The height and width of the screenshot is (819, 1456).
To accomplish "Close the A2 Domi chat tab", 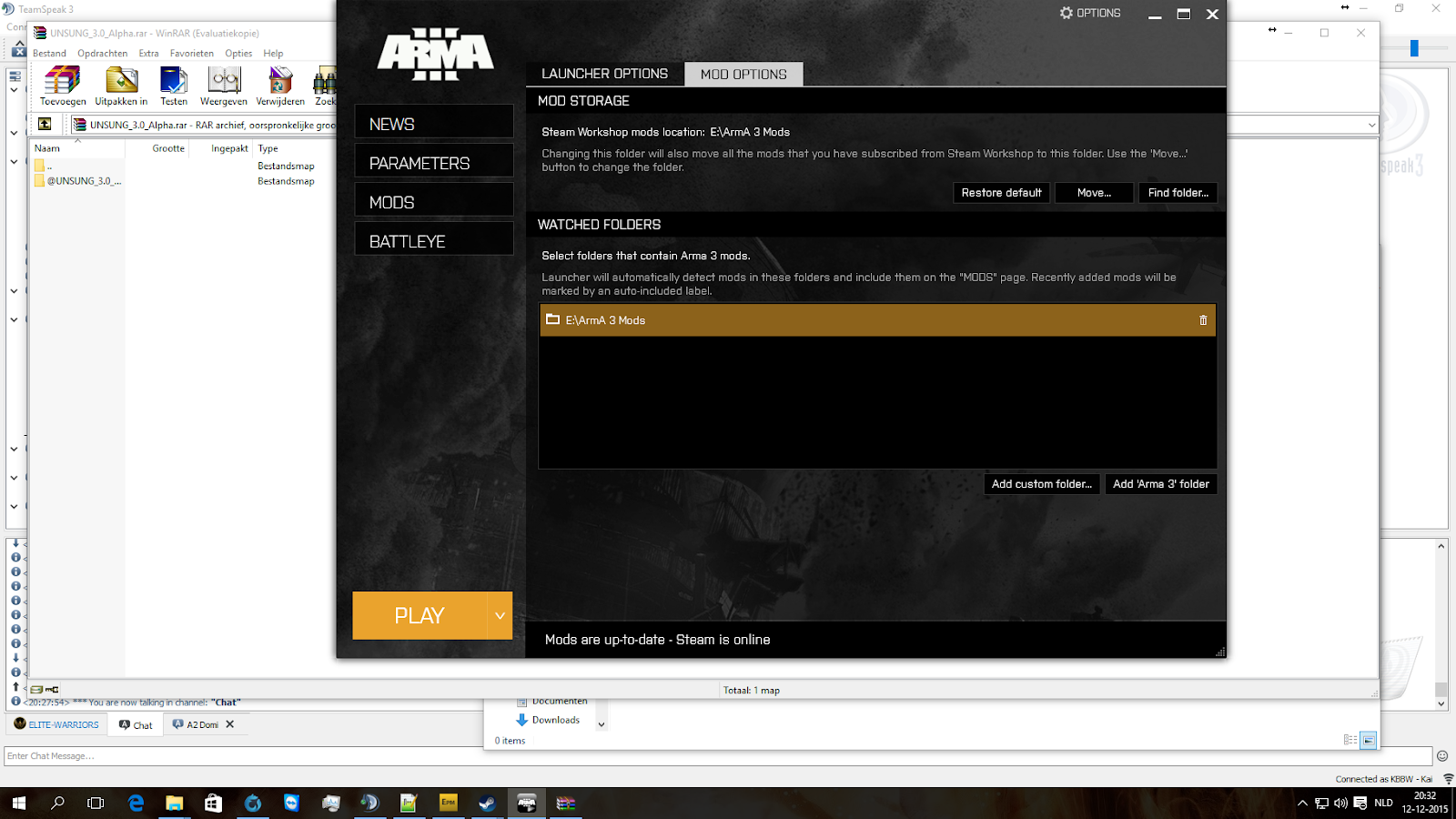I will coord(230,724).
